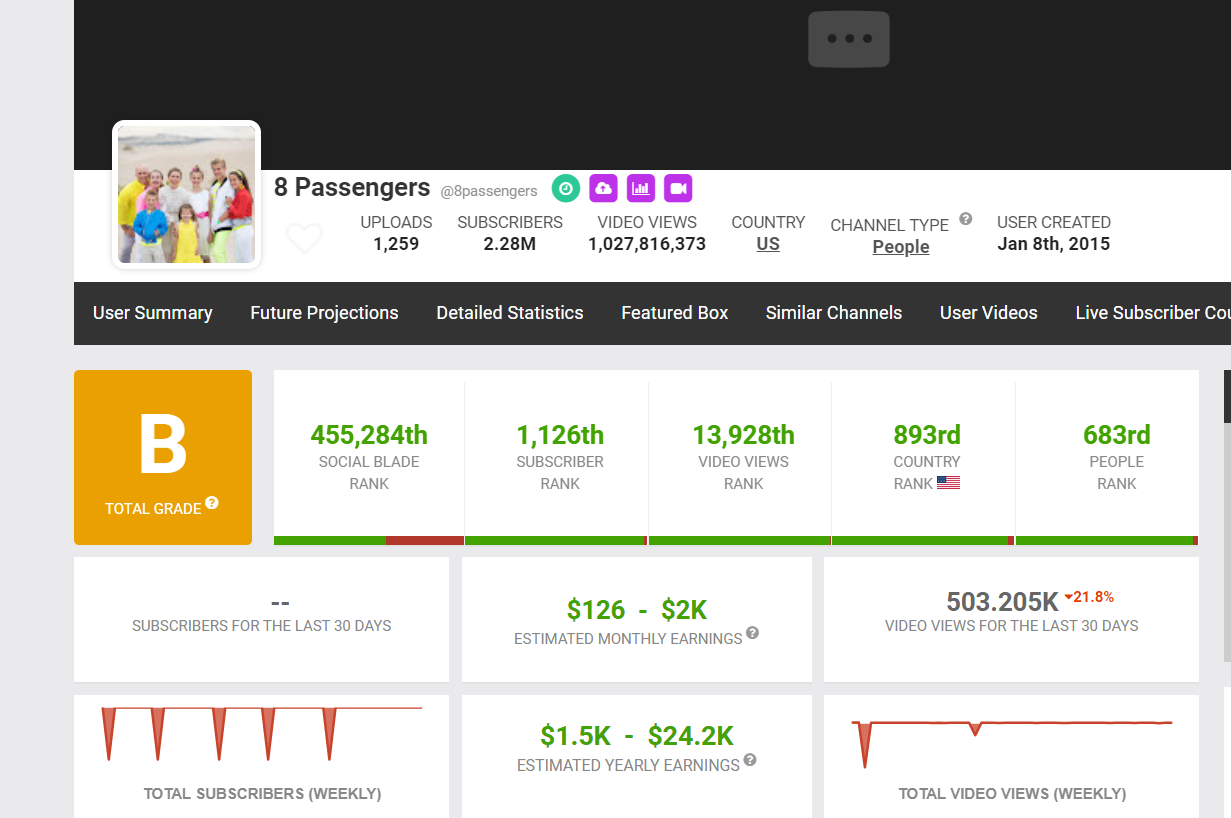This screenshot has height=818, width=1231.
Task: Click the purple video camera badge icon
Action: [x=678, y=188]
